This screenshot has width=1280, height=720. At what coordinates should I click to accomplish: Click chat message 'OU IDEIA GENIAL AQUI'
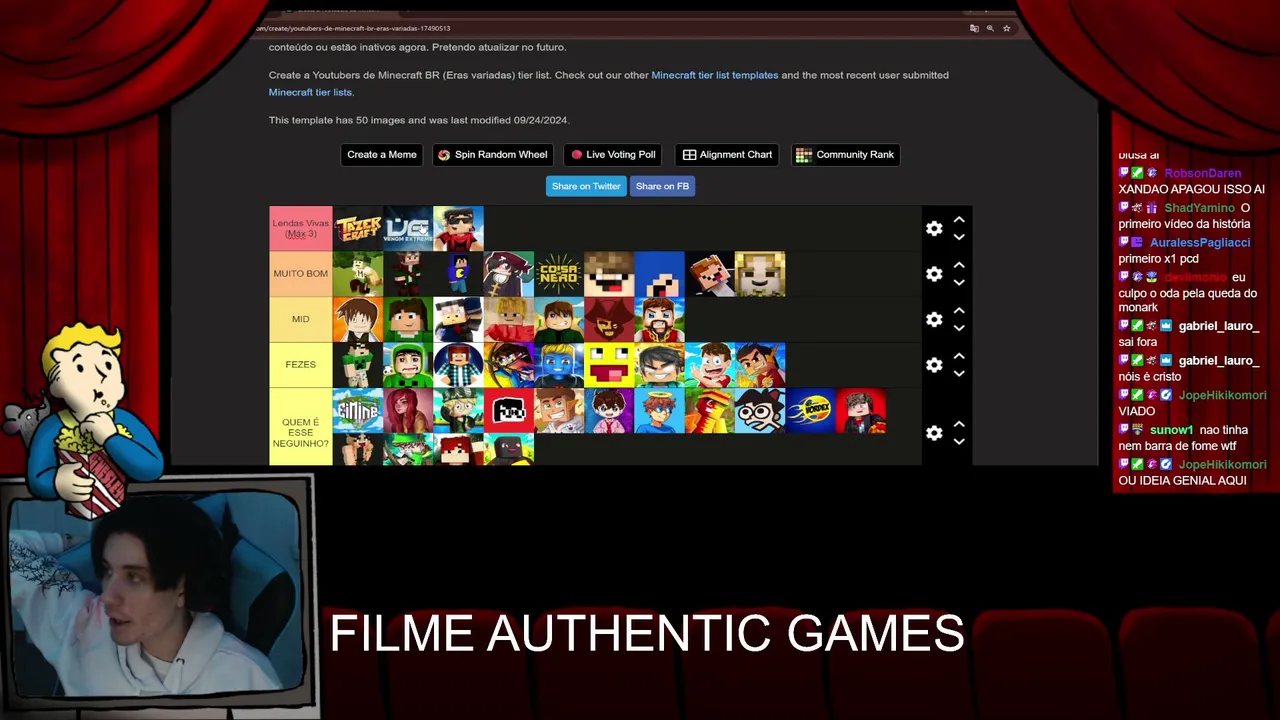click(x=1182, y=481)
